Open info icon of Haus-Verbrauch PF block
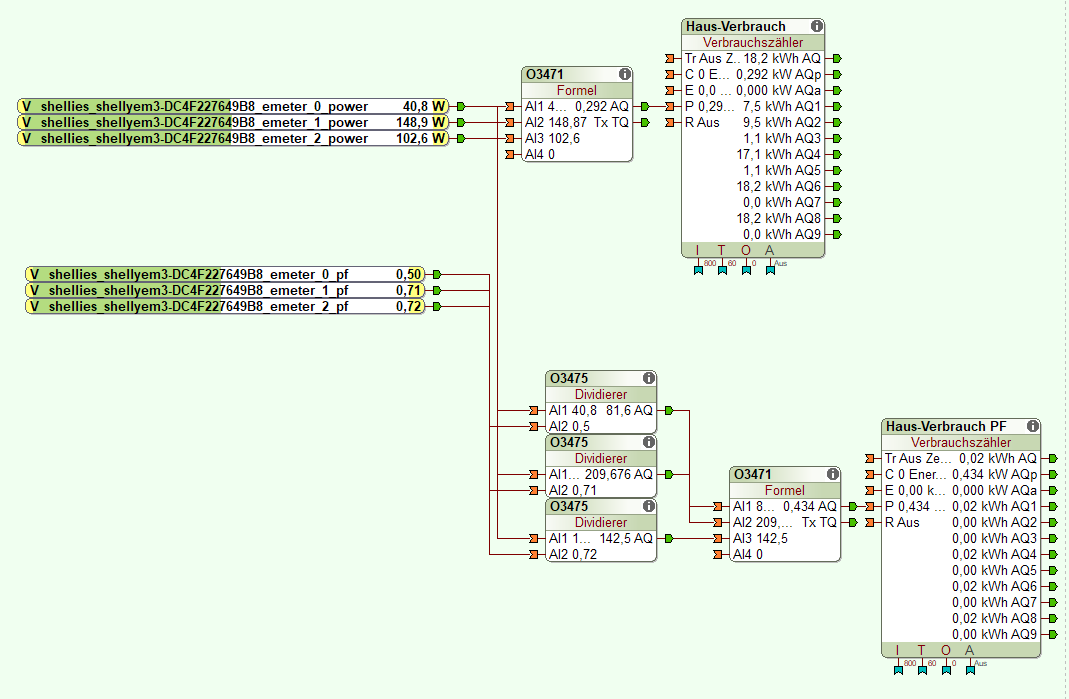Image resolution: width=1069 pixels, height=699 pixels. pyautogui.click(x=1032, y=426)
